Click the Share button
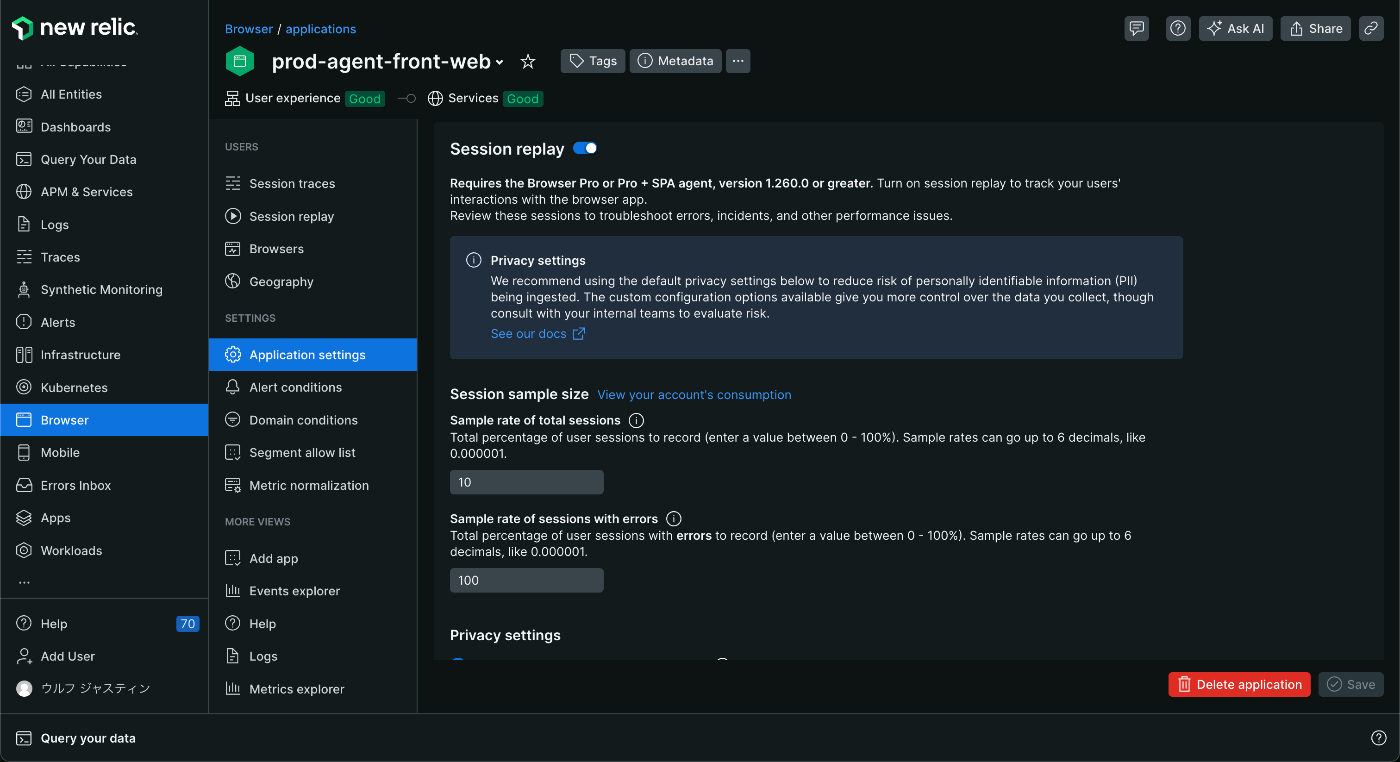 1316,28
